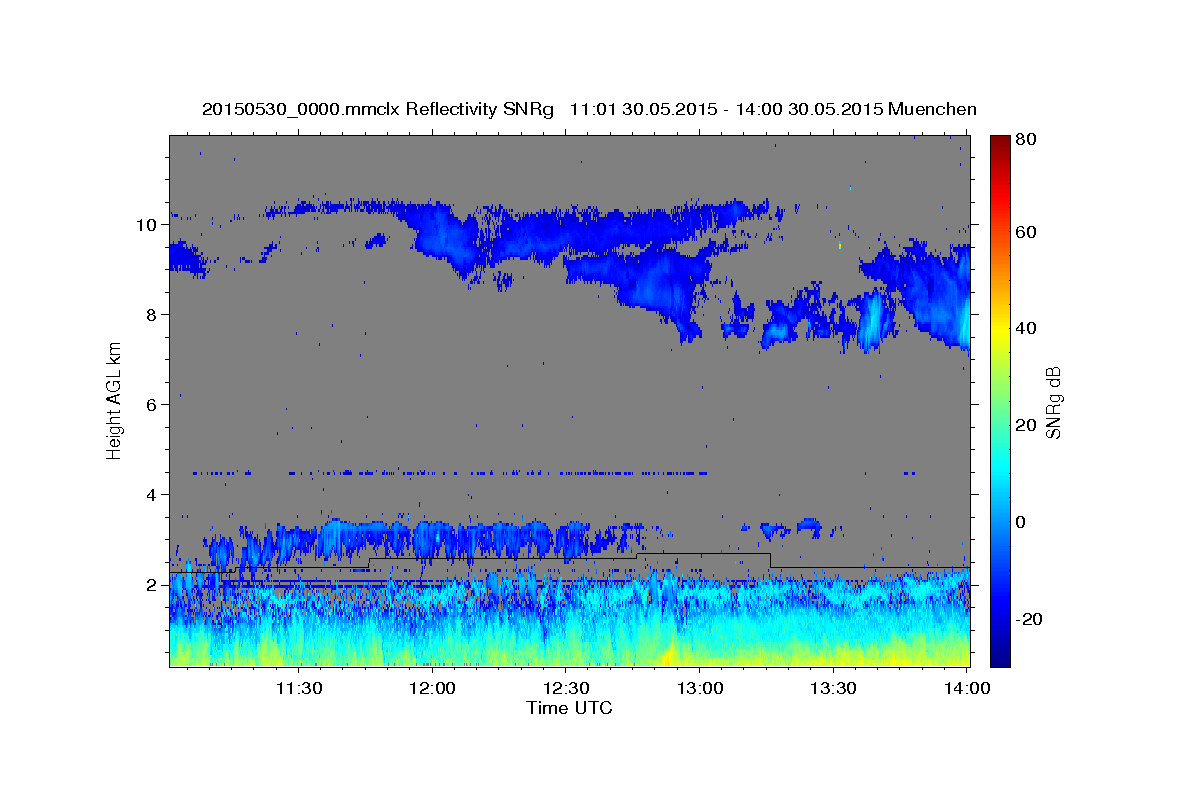The image size is (1200, 800).
Task: Click the 12:00 time tick label
Action: [x=432, y=689]
